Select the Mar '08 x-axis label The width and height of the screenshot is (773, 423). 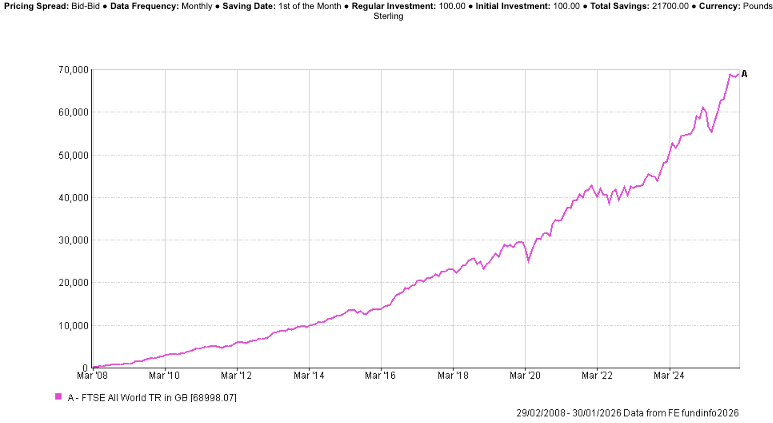[x=92, y=376]
